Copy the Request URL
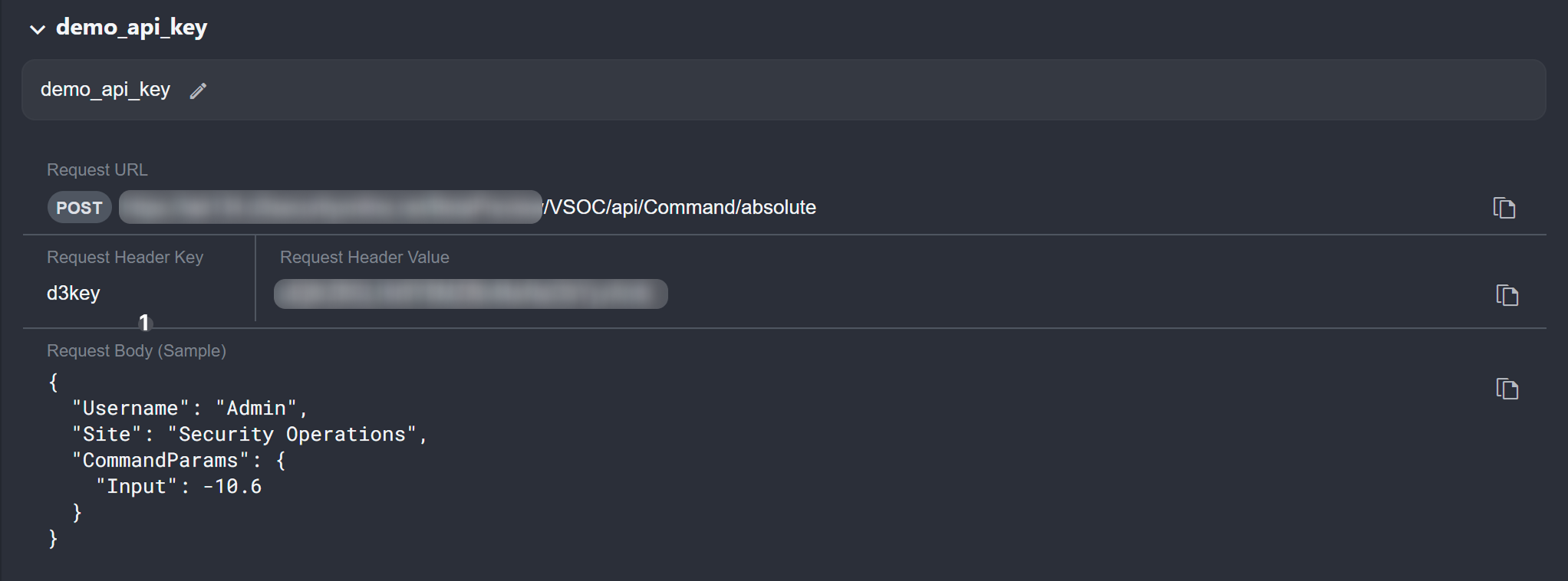The width and height of the screenshot is (1568, 581). coord(1504,208)
